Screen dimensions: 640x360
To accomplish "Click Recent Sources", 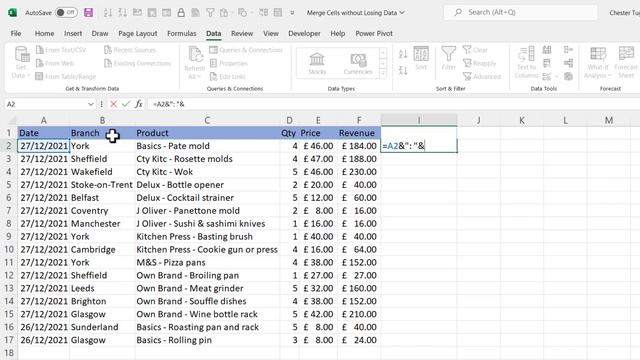I will coord(130,50).
